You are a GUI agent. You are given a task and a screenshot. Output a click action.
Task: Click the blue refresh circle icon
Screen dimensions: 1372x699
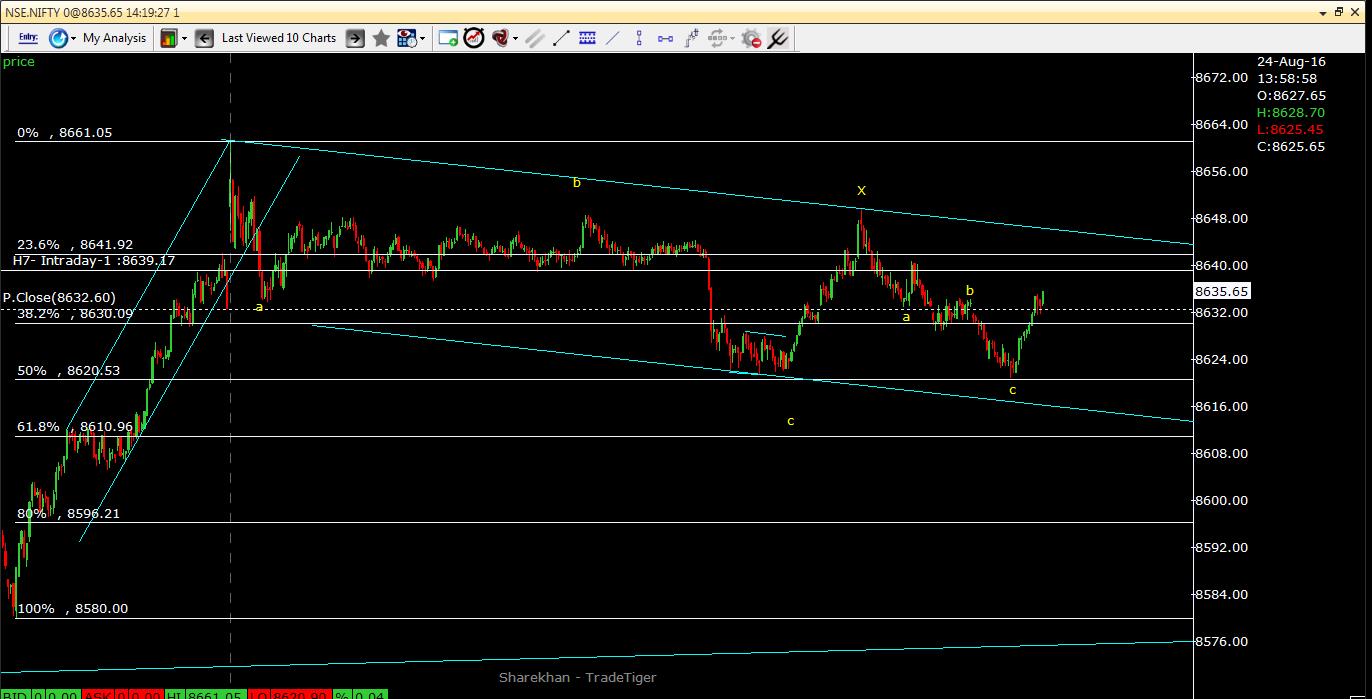tap(57, 38)
